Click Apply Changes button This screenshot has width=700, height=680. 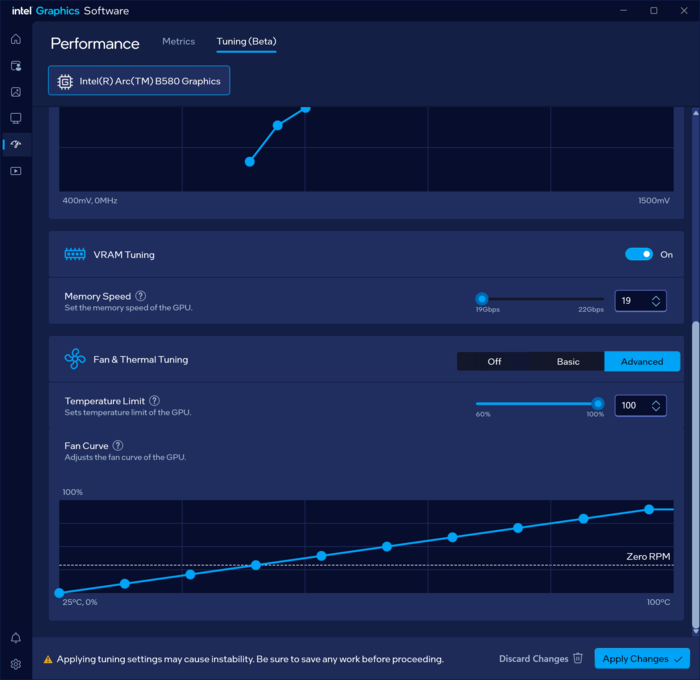[x=642, y=659]
